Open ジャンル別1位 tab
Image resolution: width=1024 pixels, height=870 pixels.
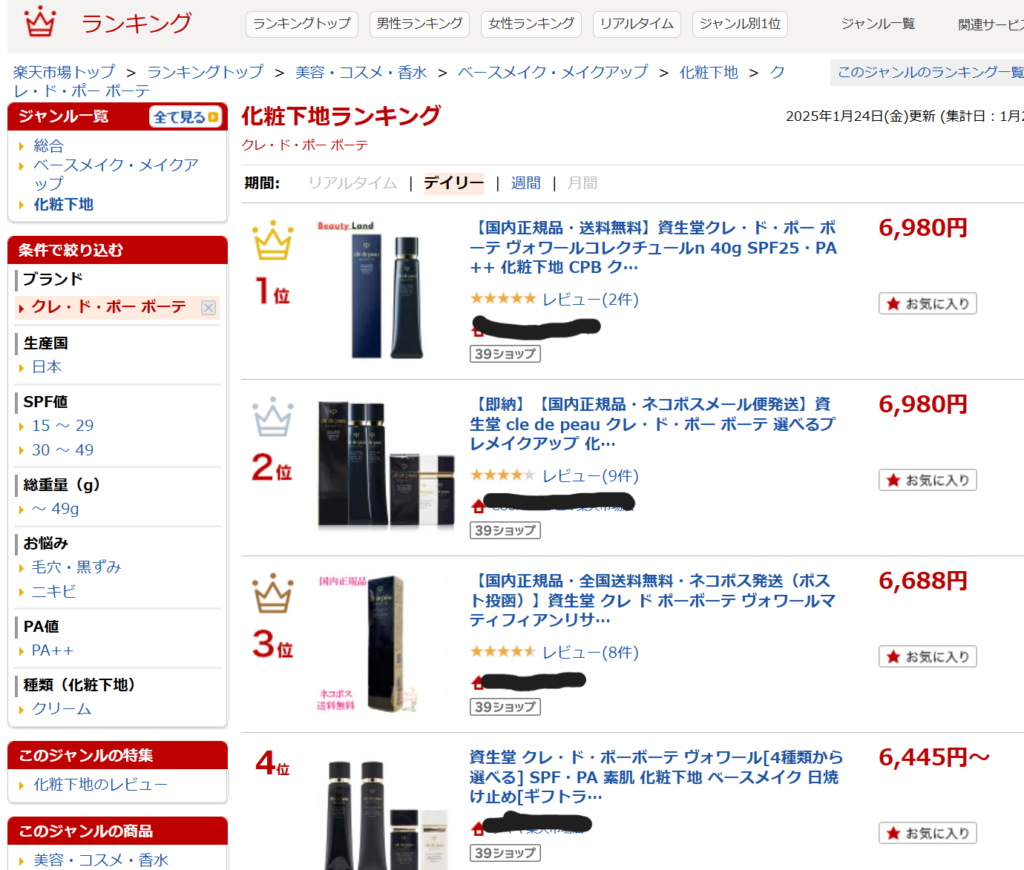(740, 24)
